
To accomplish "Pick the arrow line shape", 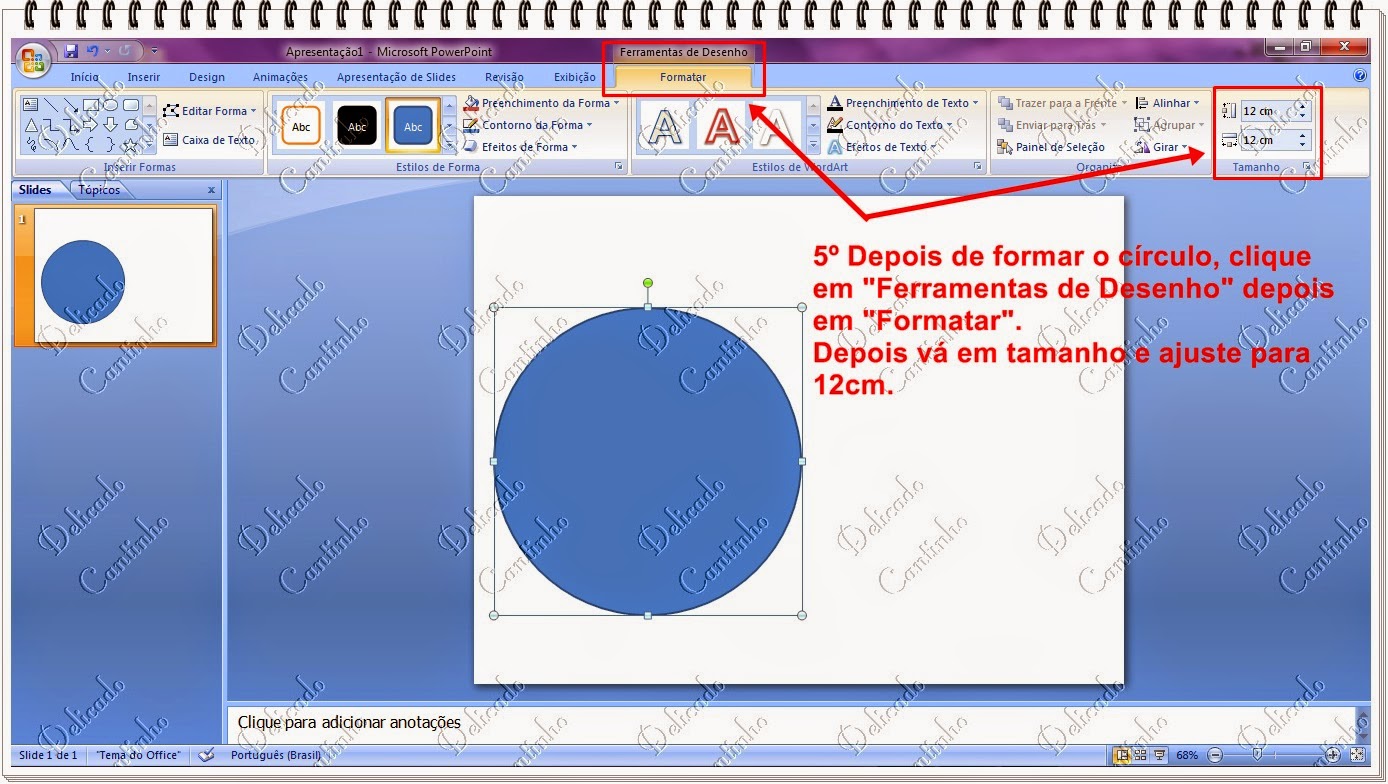I will click(x=71, y=104).
